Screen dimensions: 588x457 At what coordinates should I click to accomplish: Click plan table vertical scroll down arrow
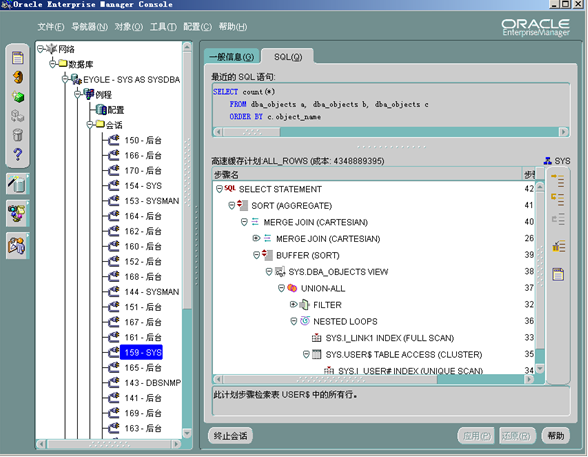[540, 369]
